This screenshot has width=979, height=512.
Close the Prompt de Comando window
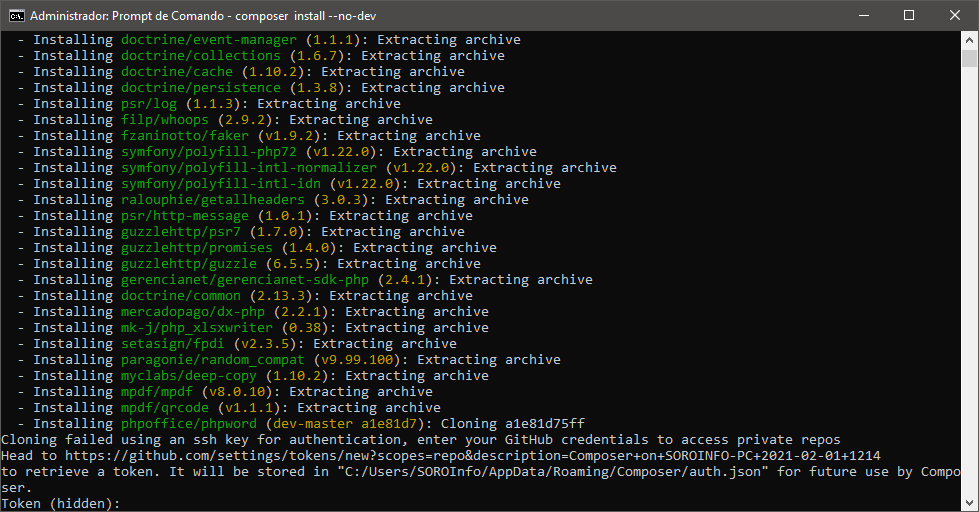955,16
